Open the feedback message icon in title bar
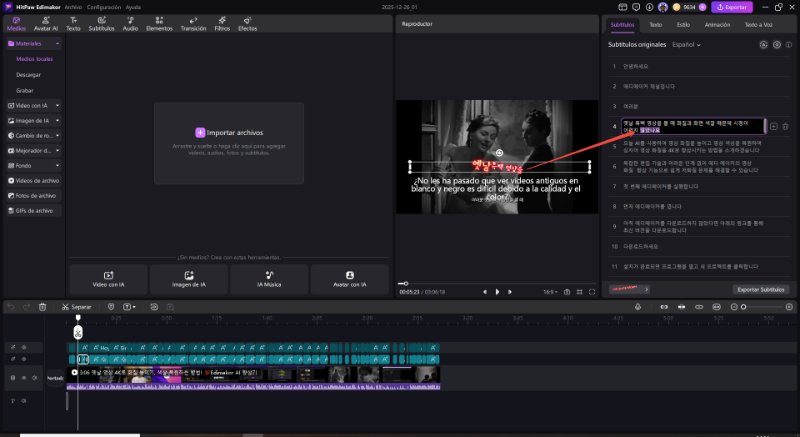 tap(636, 7)
